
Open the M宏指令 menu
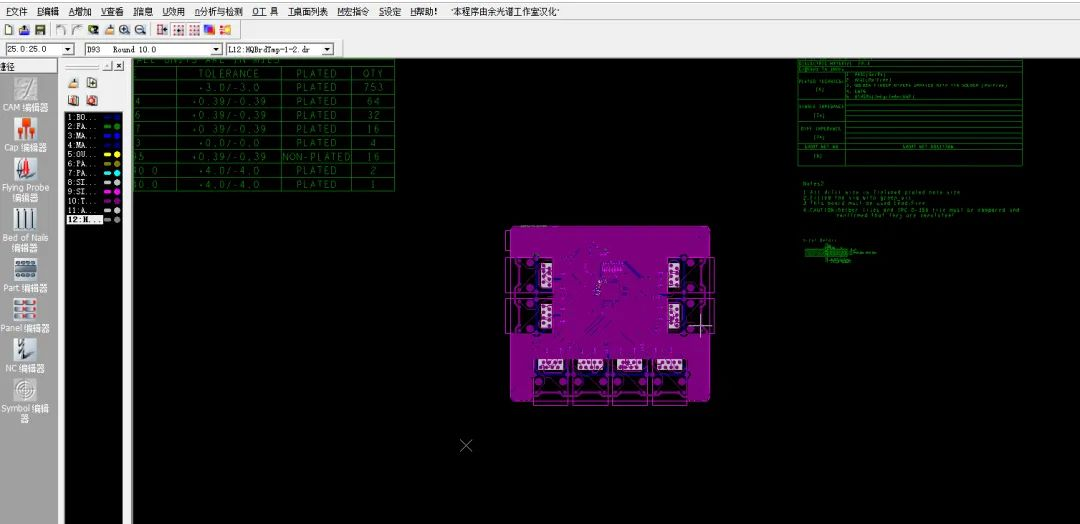click(353, 12)
